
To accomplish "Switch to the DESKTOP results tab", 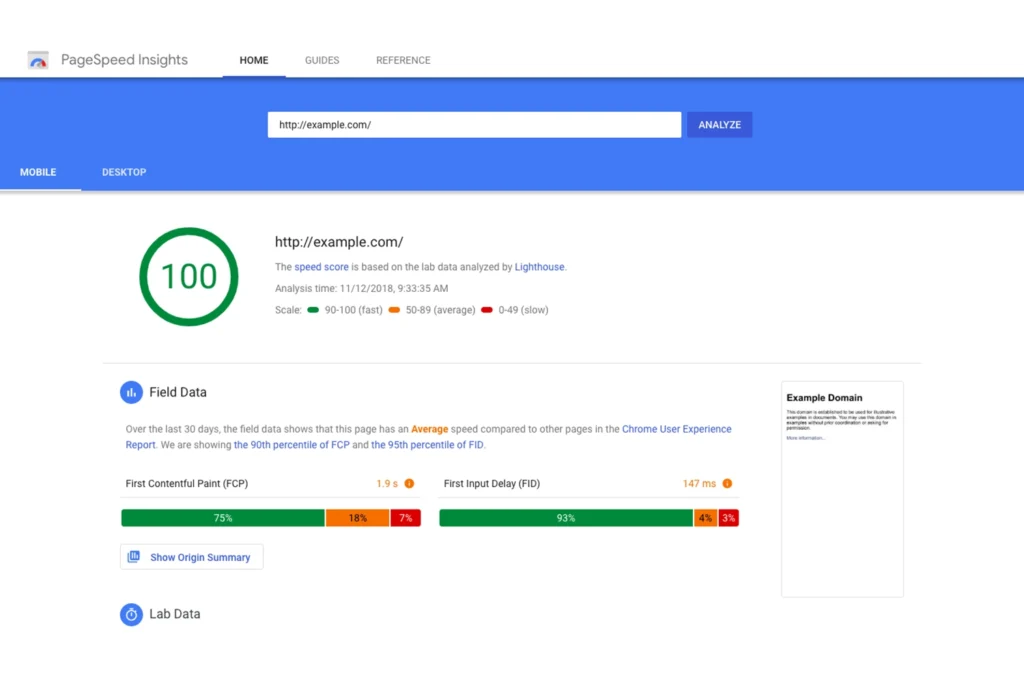I will tap(124, 172).
